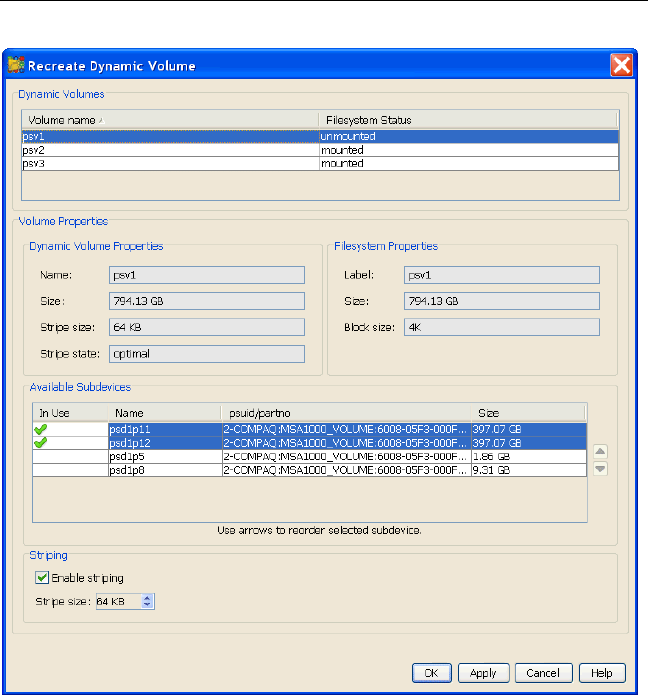648x695 pixels.
Task: Click the Apply button
Action: 483,673
